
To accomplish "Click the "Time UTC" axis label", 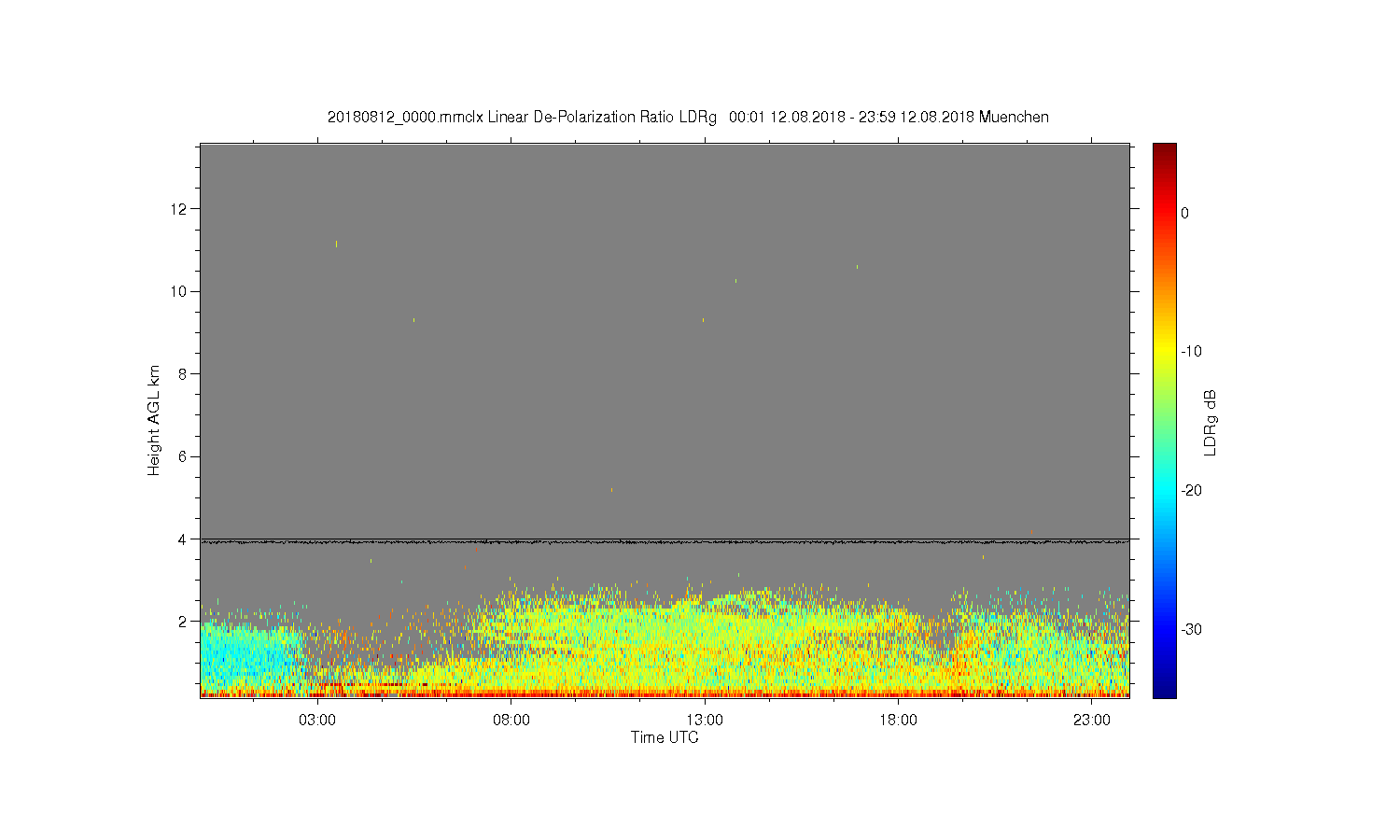I will click(x=665, y=737).
